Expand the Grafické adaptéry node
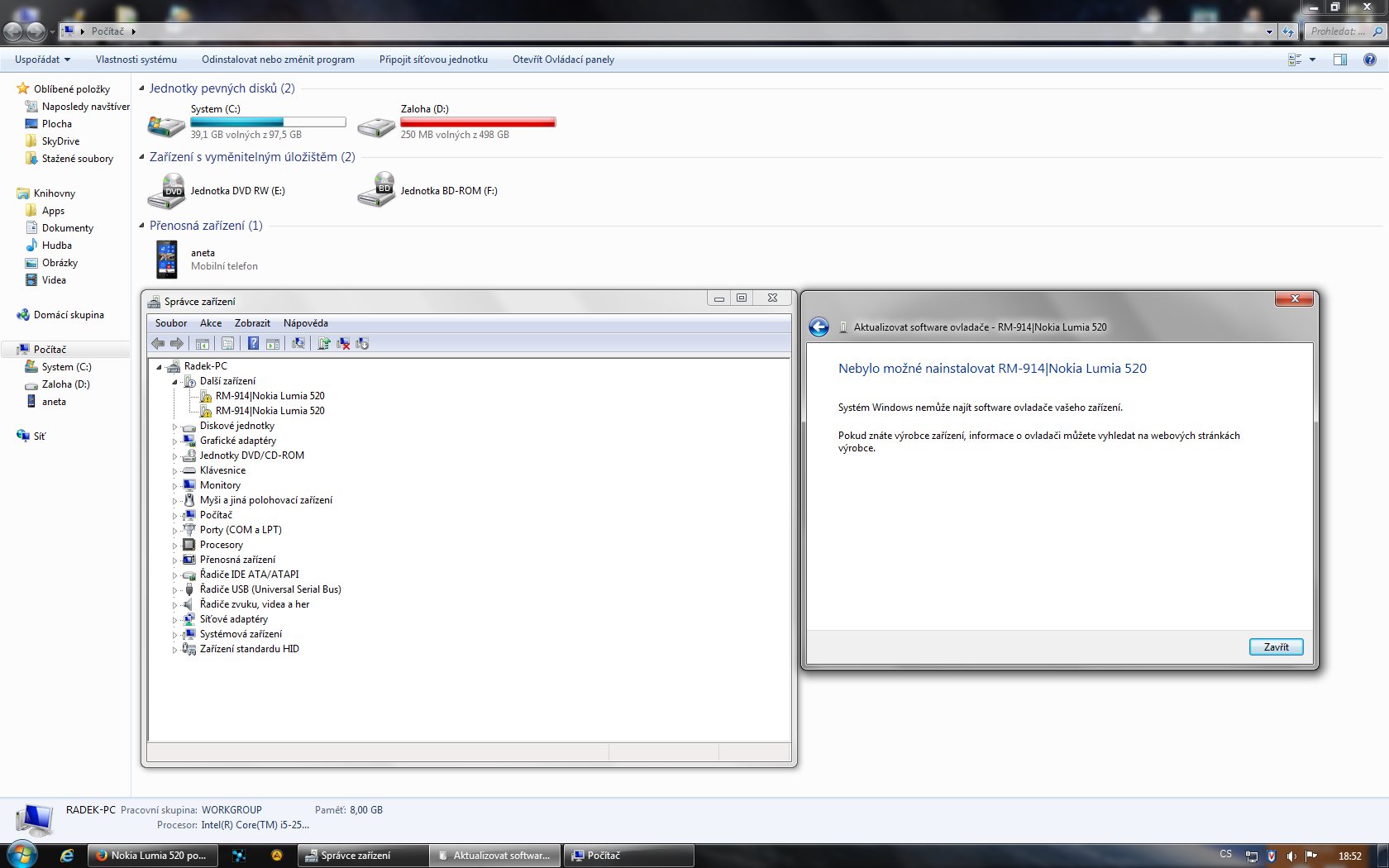 tap(175, 441)
